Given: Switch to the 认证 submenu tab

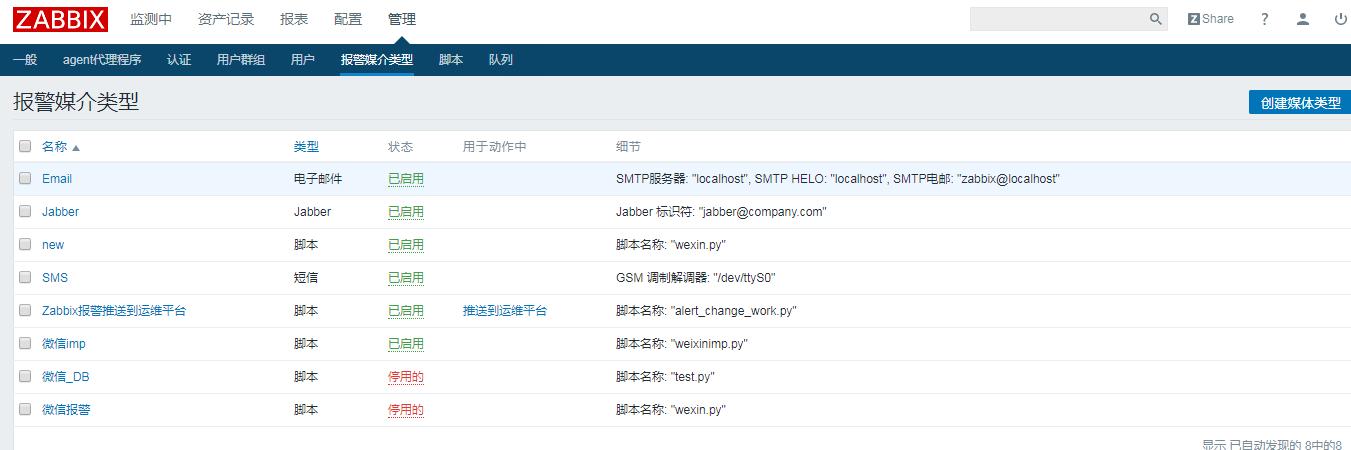Looking at the screenshot, I should click(x=179, y=60).
